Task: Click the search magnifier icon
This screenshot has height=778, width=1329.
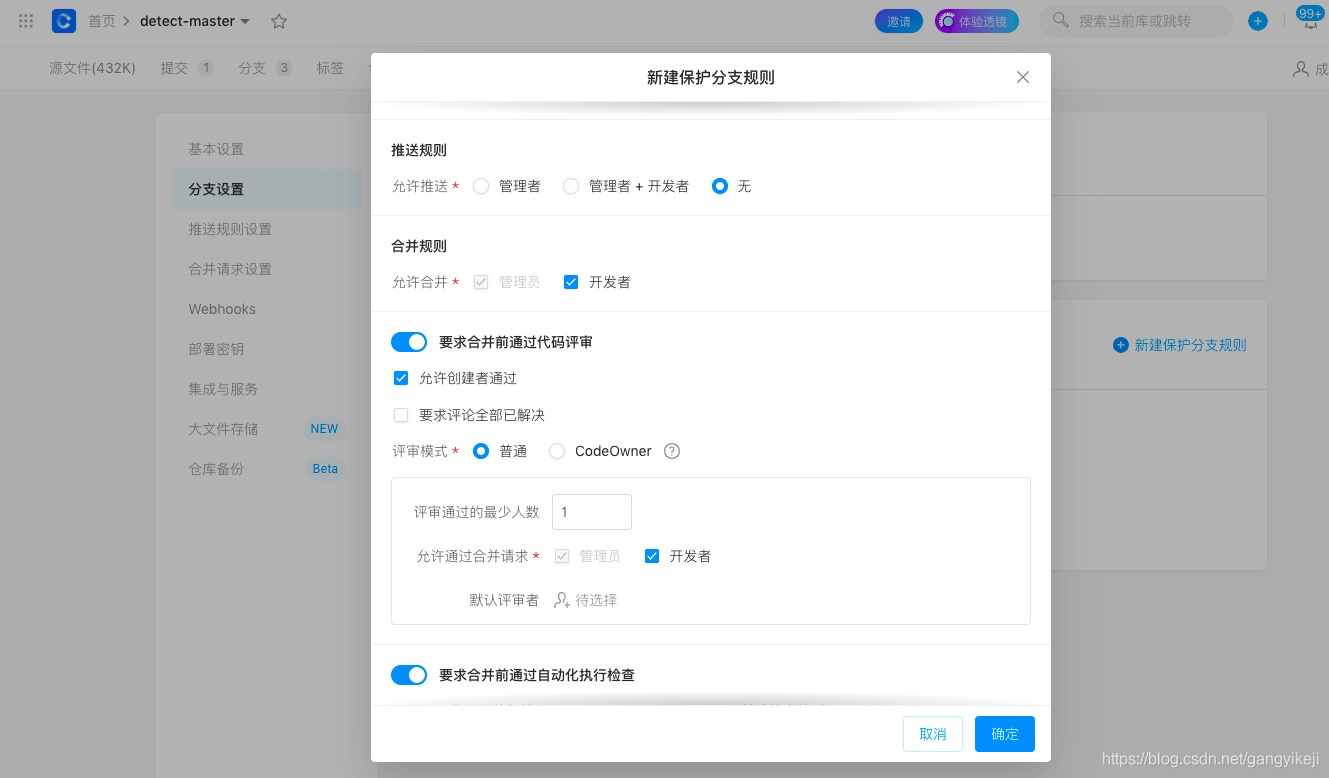Action: point(1060,20)
